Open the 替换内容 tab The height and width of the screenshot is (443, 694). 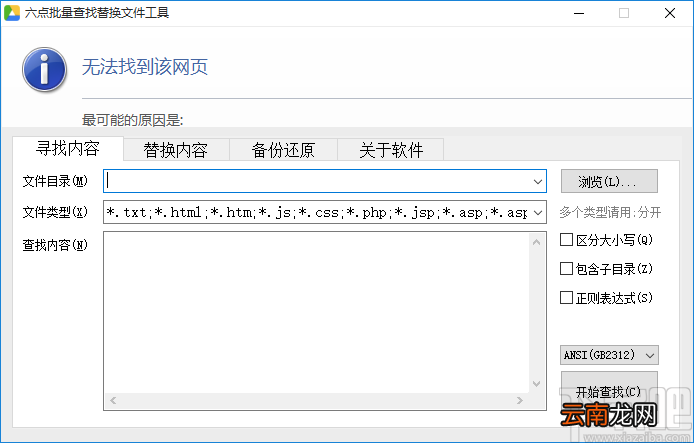coord(176,150)
